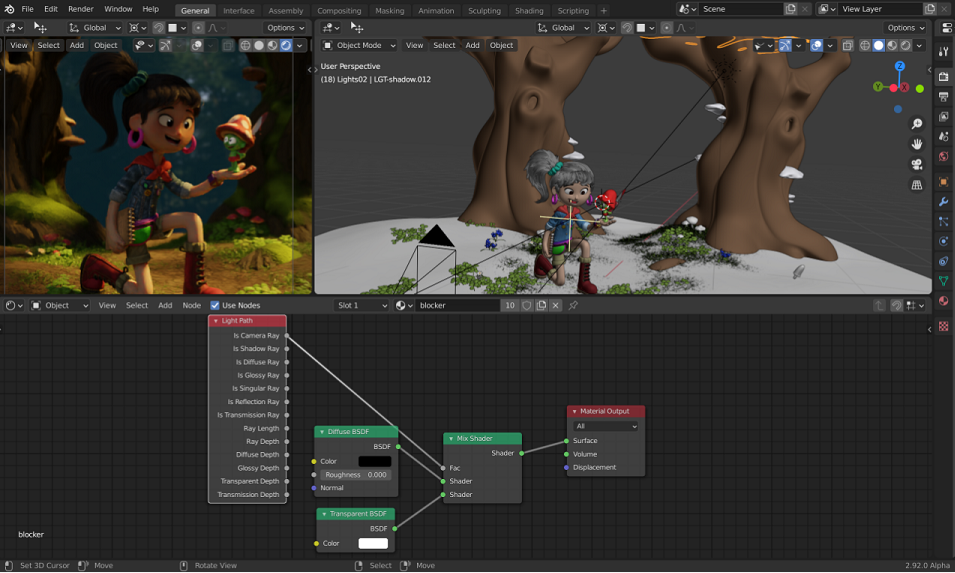Open the File menu
The image size is (955, 573).
pyautogui.click(x=27, y=9)
